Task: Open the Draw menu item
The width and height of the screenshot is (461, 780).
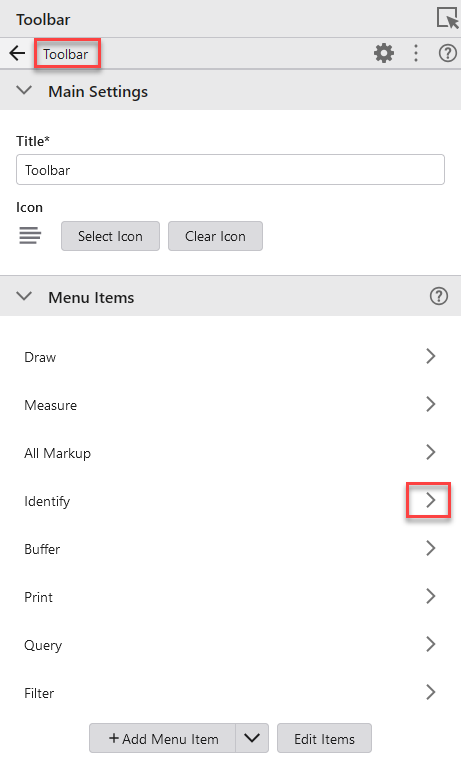Action: (x=230, y=357)
